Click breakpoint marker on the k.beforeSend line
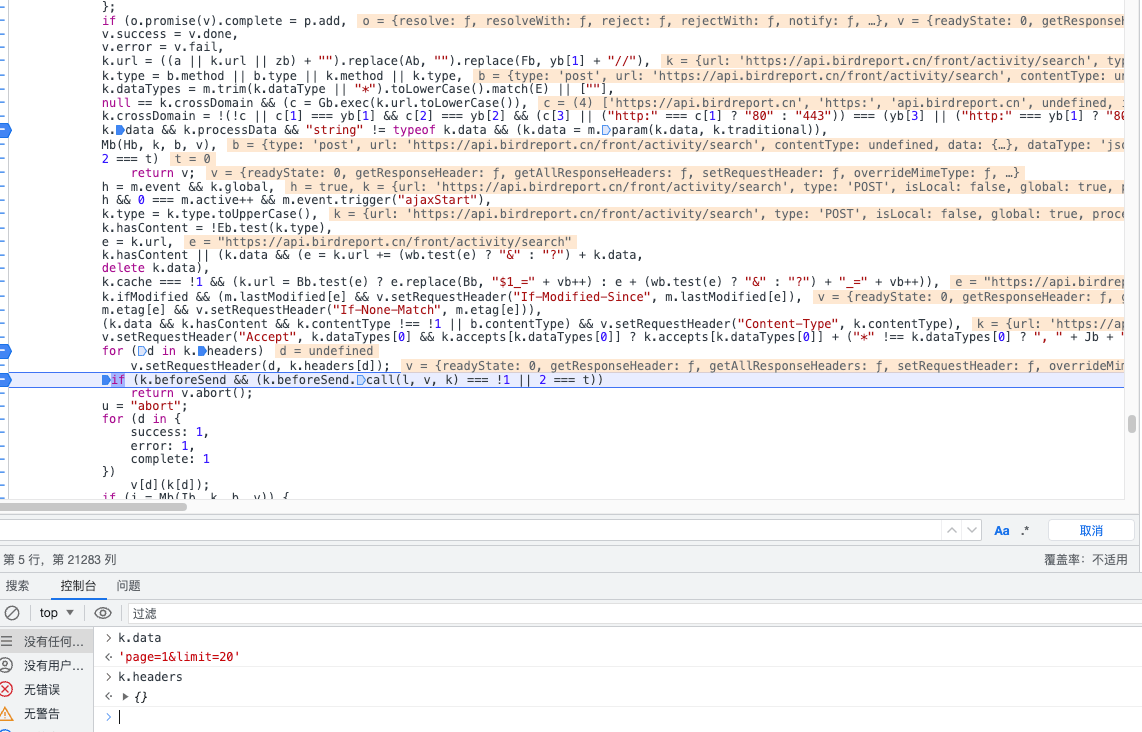Viewport: 1142px width, 732px height. [4, 380]
